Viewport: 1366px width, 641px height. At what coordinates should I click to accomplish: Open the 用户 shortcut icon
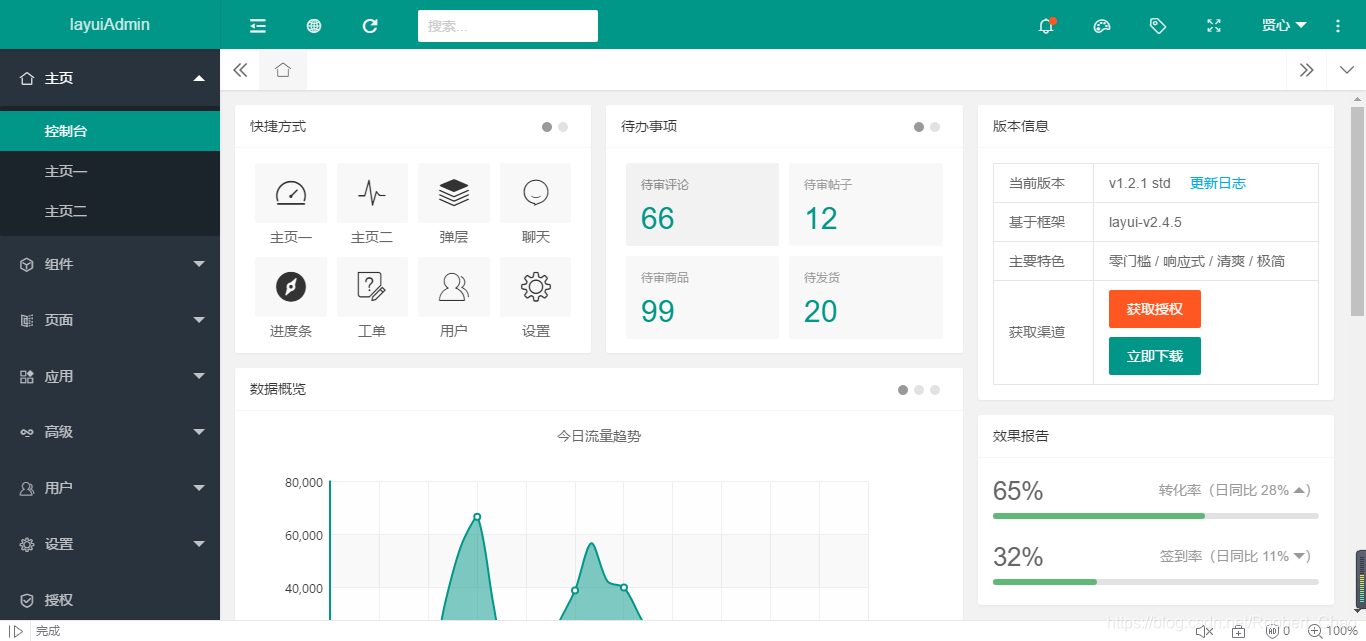[454, 287]
